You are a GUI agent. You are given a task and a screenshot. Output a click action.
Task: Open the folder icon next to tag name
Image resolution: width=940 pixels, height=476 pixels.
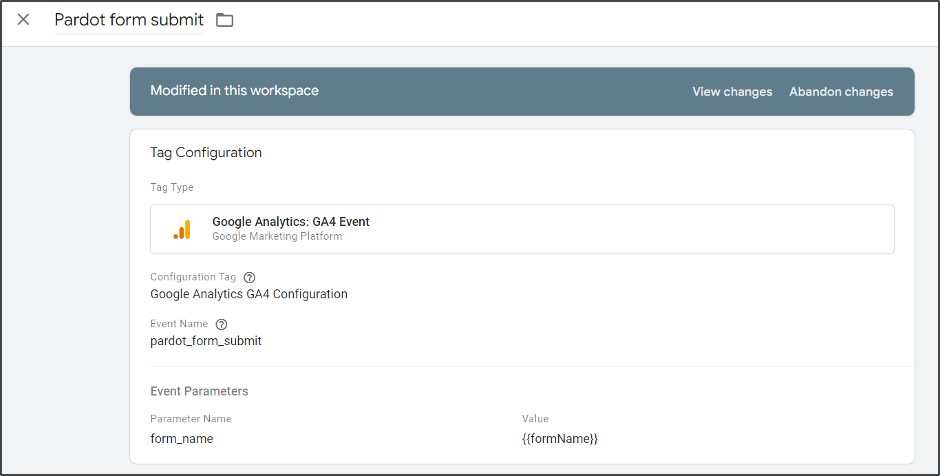tap(225, 20)
